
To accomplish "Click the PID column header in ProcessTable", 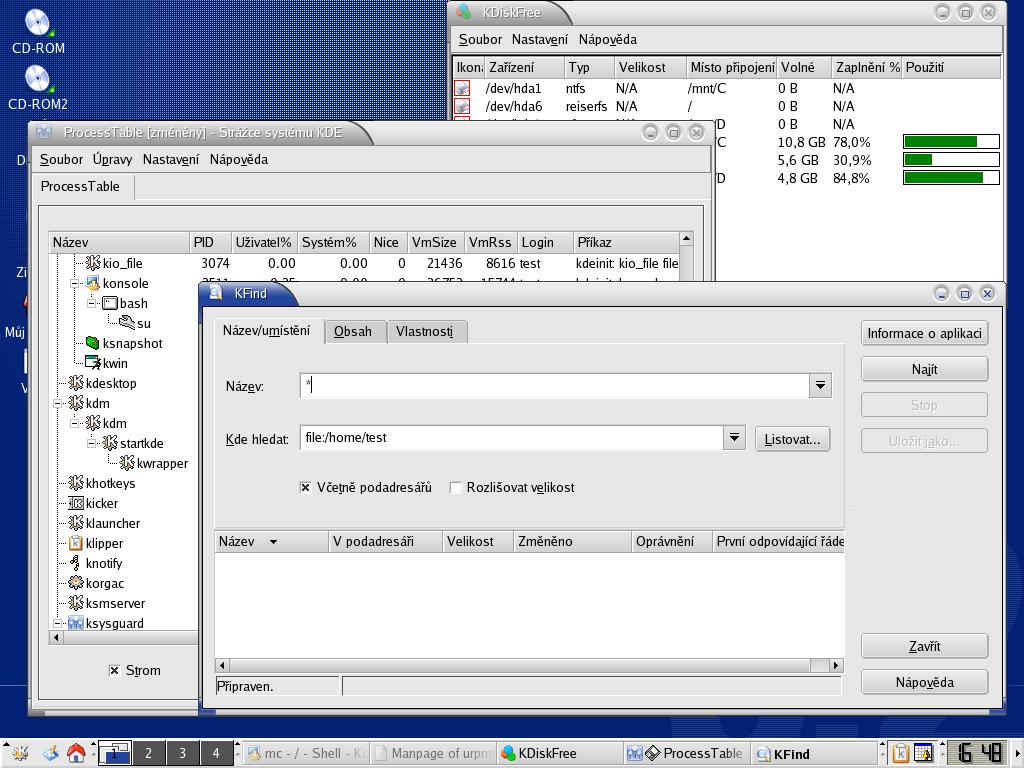I will pyautogui.click(x=210, y=242).
